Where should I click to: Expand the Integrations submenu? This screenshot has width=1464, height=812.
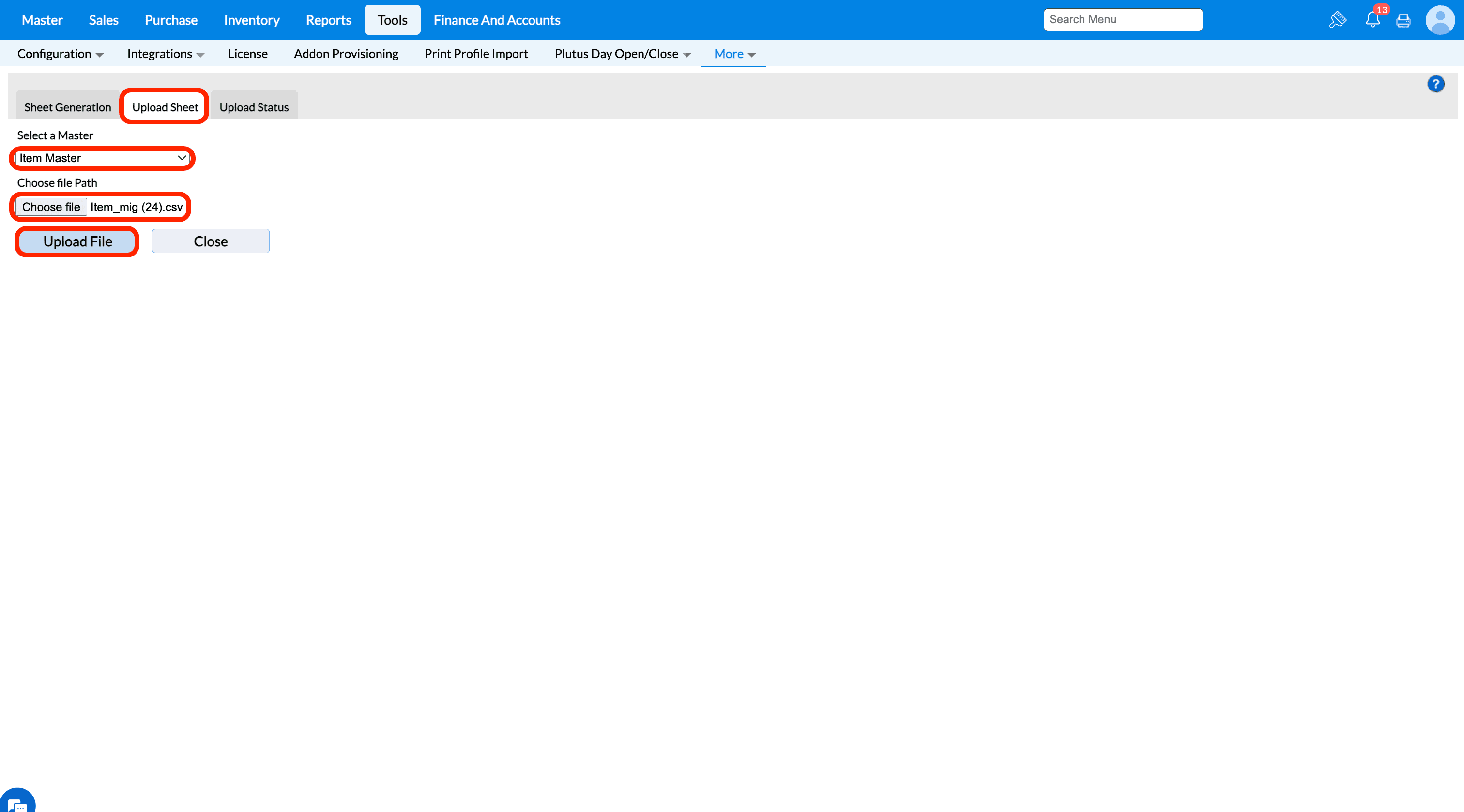[166, 54]
